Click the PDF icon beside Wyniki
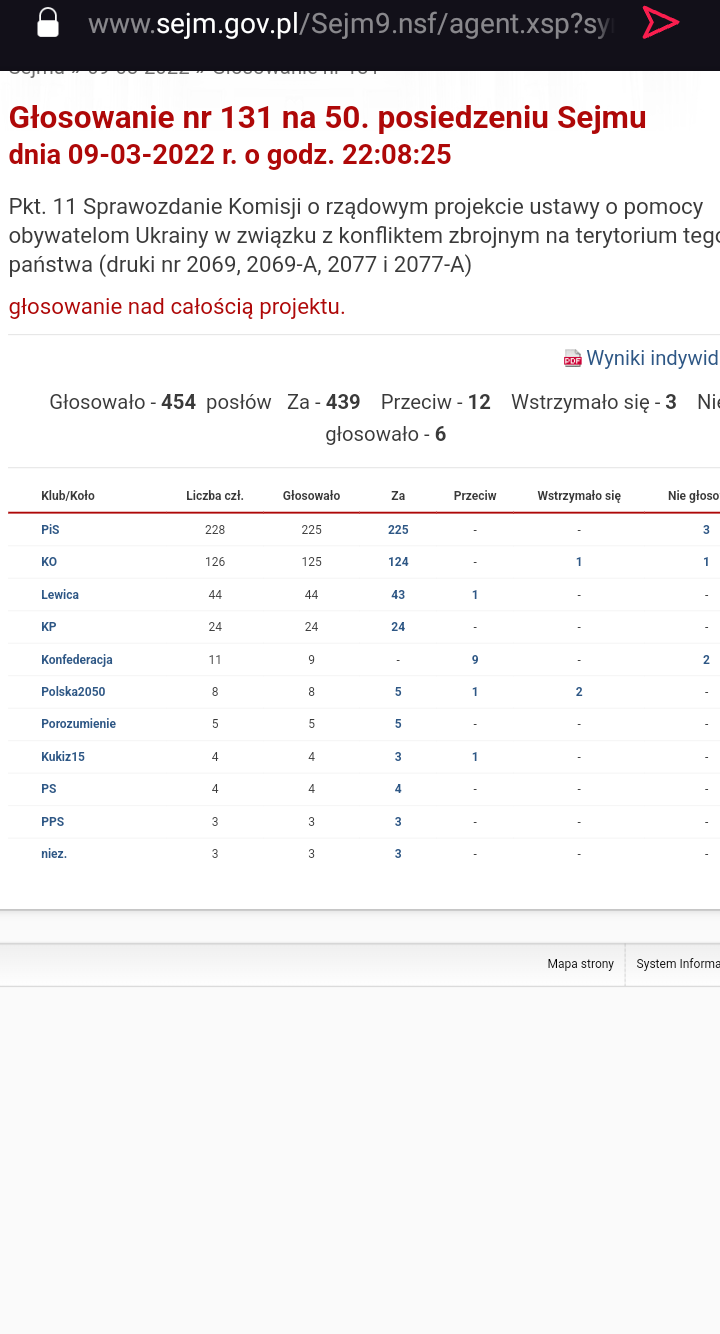 click(572, 359)
